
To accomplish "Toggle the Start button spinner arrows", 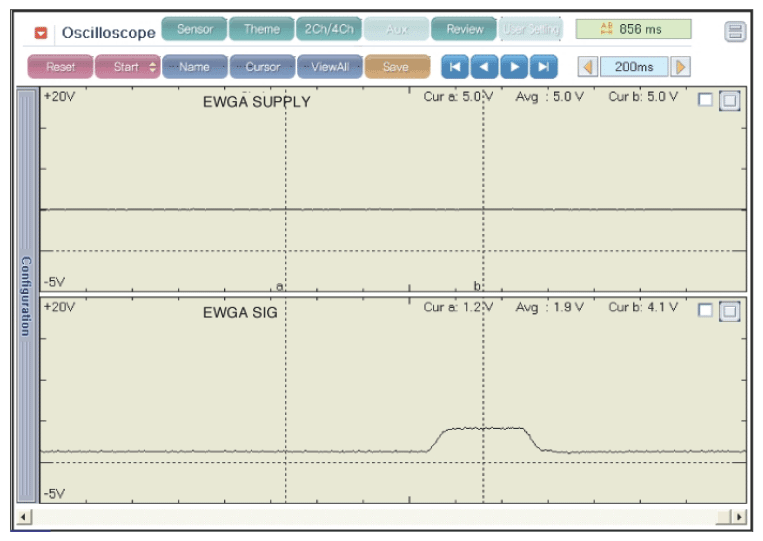I will click(x=152, y=67).
